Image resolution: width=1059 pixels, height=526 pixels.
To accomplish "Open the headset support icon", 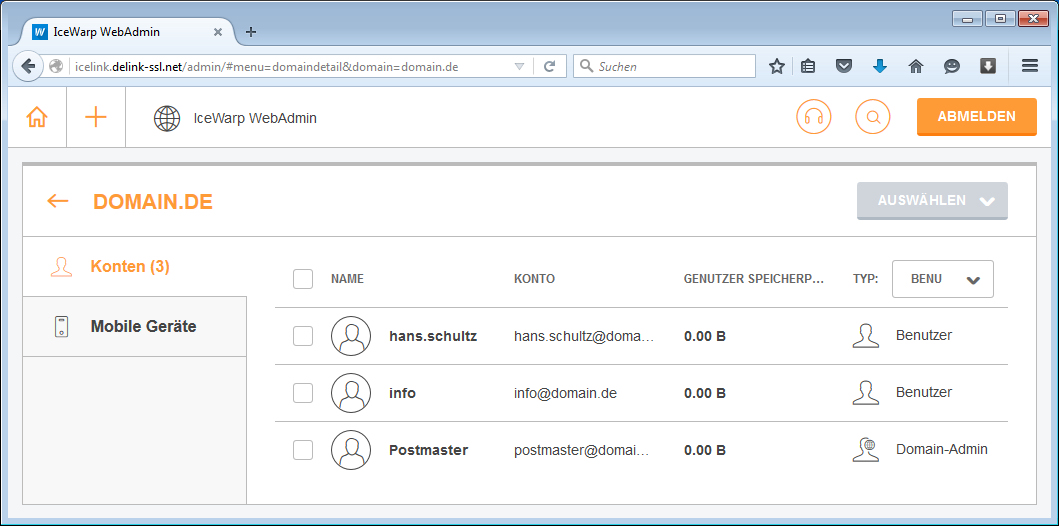I will click(813, 117).
